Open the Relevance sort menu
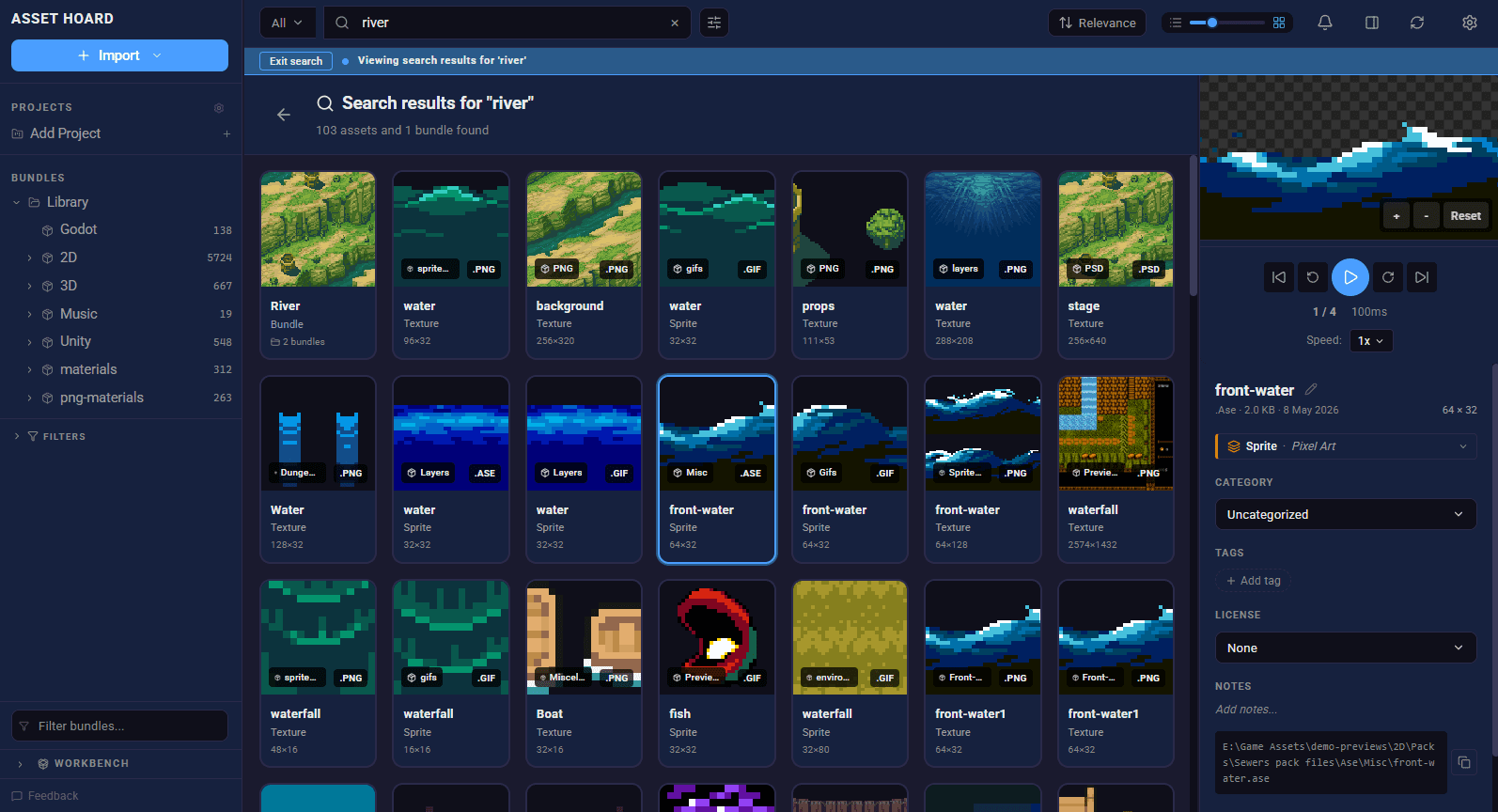 (1097, 23)
